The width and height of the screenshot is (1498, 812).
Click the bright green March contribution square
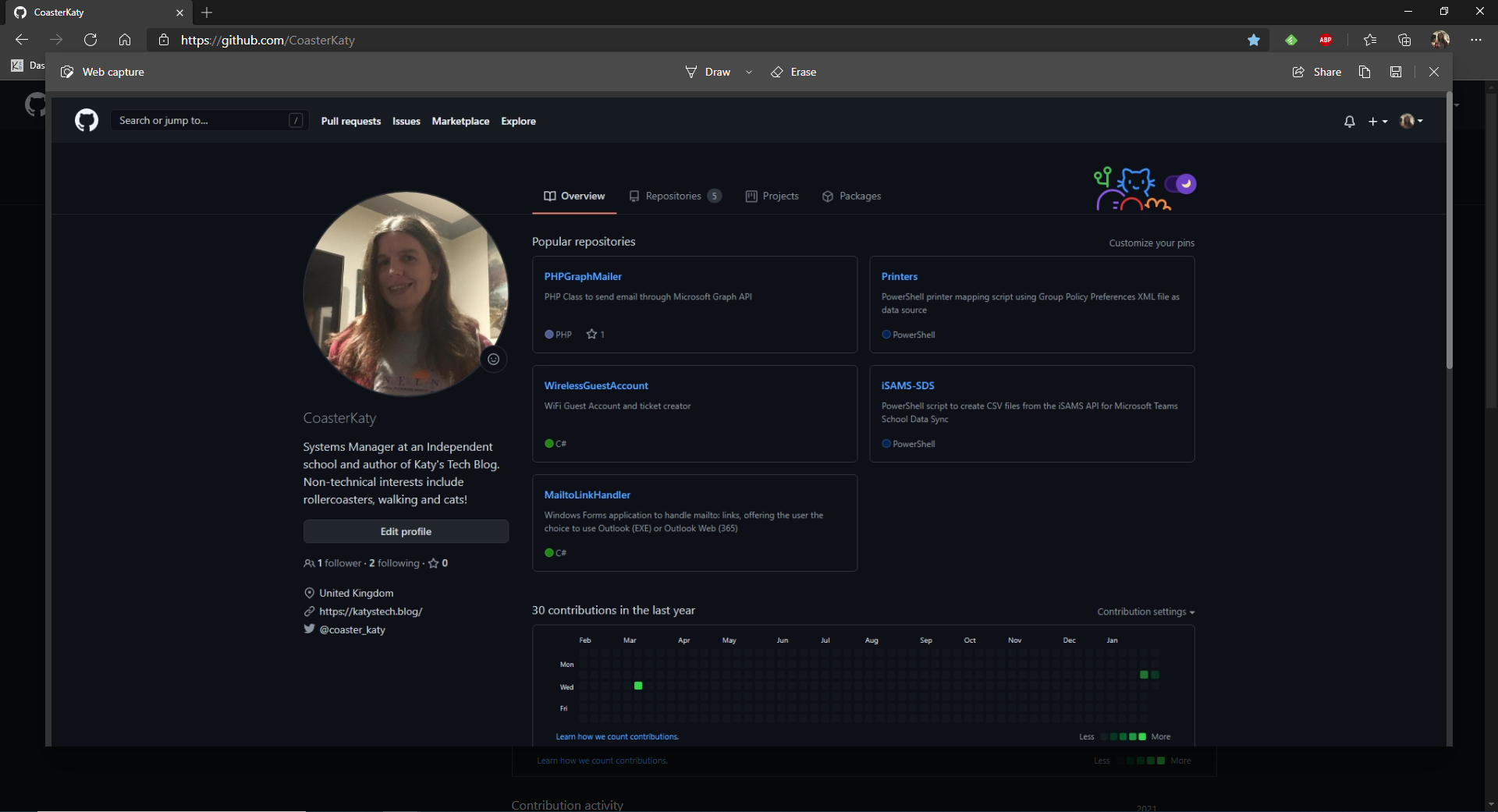point(638,686)
